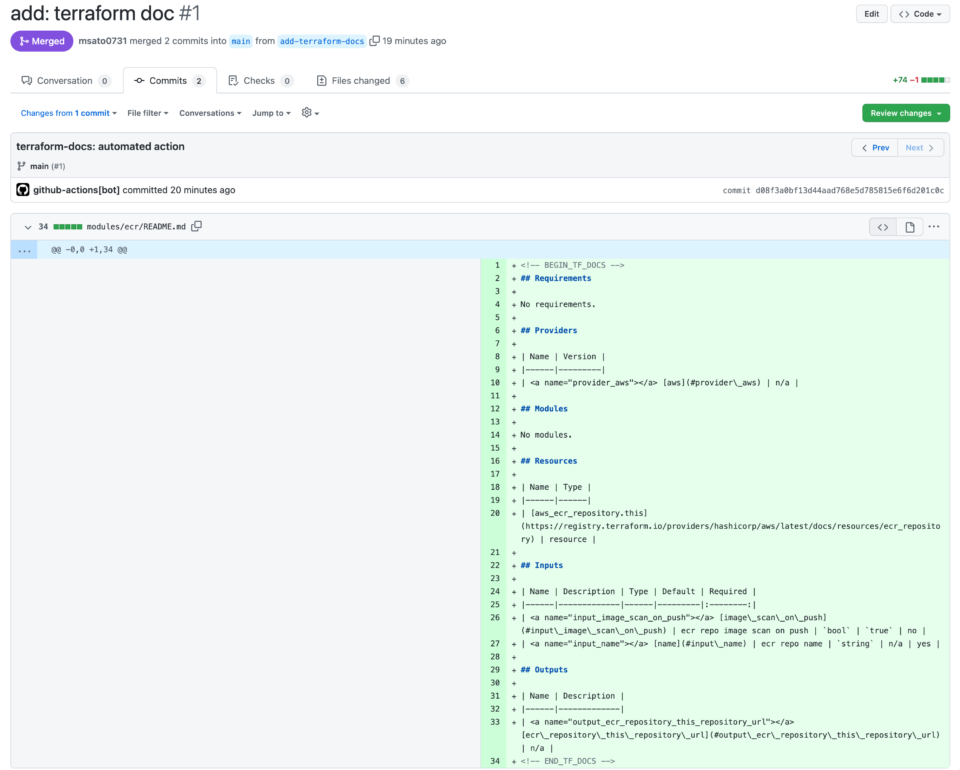960x770 pixels.
Task: Open the Review changes dropdown
Action: [x=905, y=113]
